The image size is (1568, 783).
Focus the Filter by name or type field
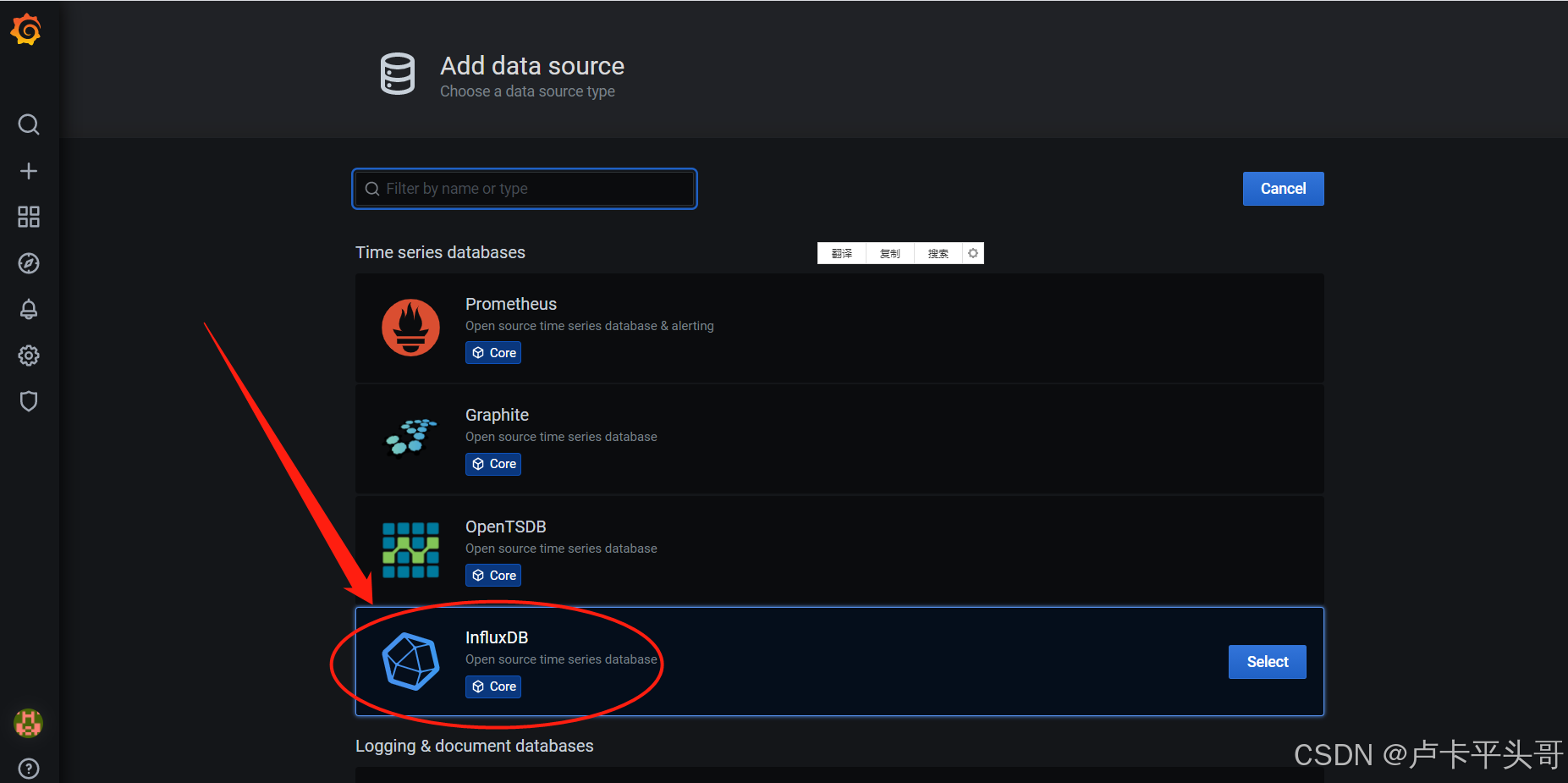525,189
